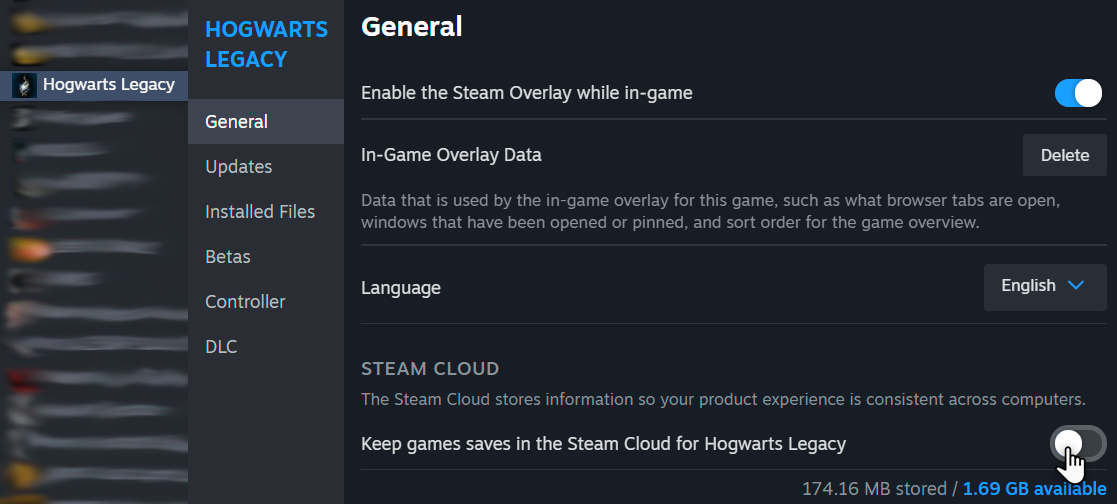Image resolution: width=1117 pixels, height=504 pixels.
Task: Click the STEAM CLOUD section header
Action: pos(430,369)
